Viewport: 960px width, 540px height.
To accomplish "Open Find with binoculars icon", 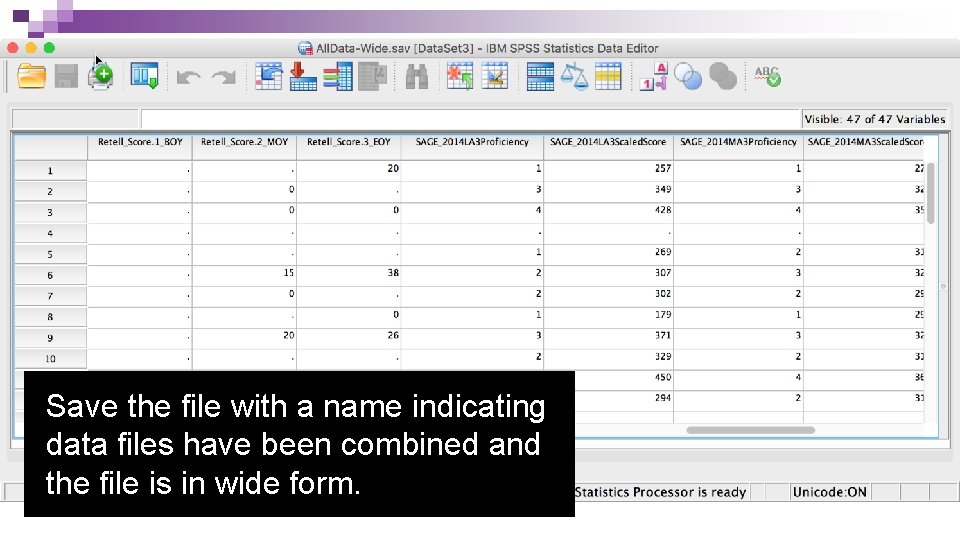I will click(x=417, y=77).
